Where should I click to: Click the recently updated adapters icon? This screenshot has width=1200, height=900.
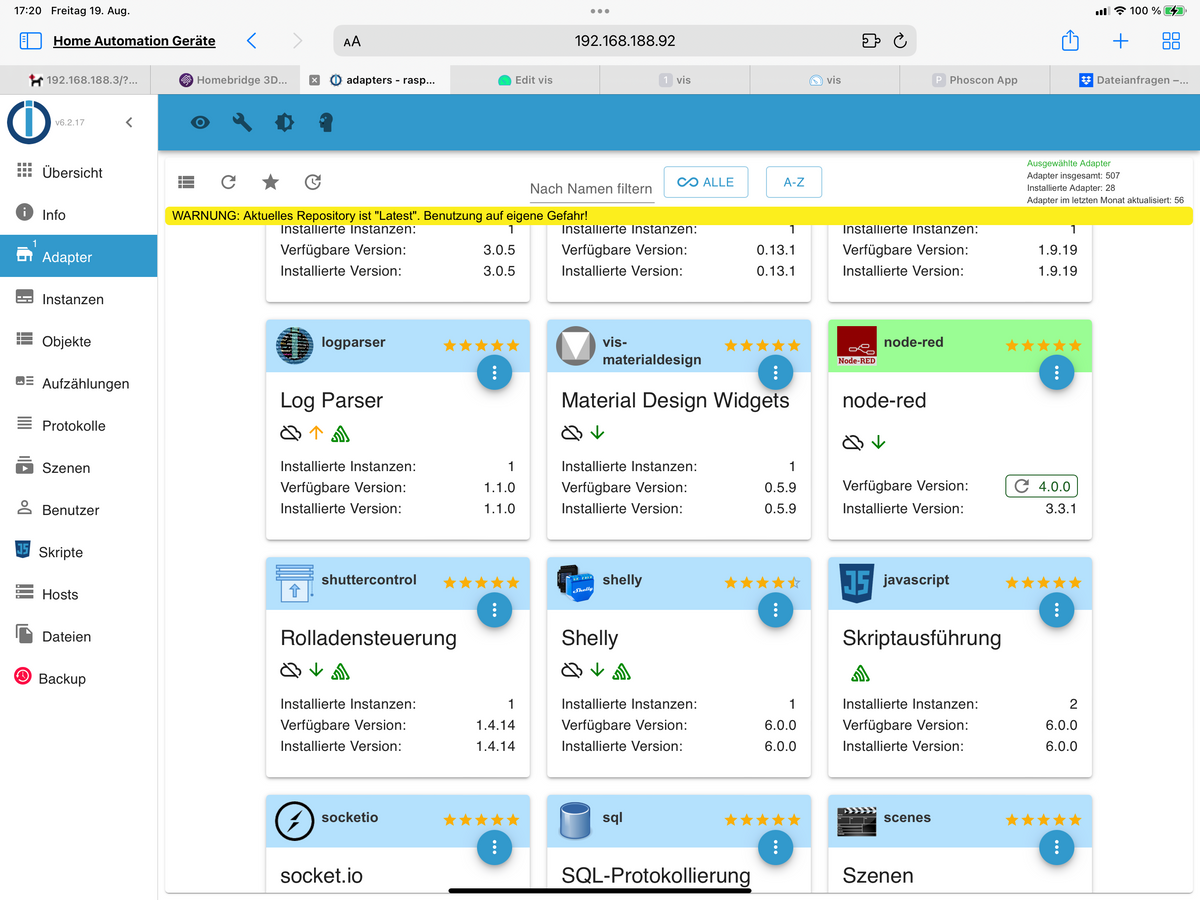[313, 182]
